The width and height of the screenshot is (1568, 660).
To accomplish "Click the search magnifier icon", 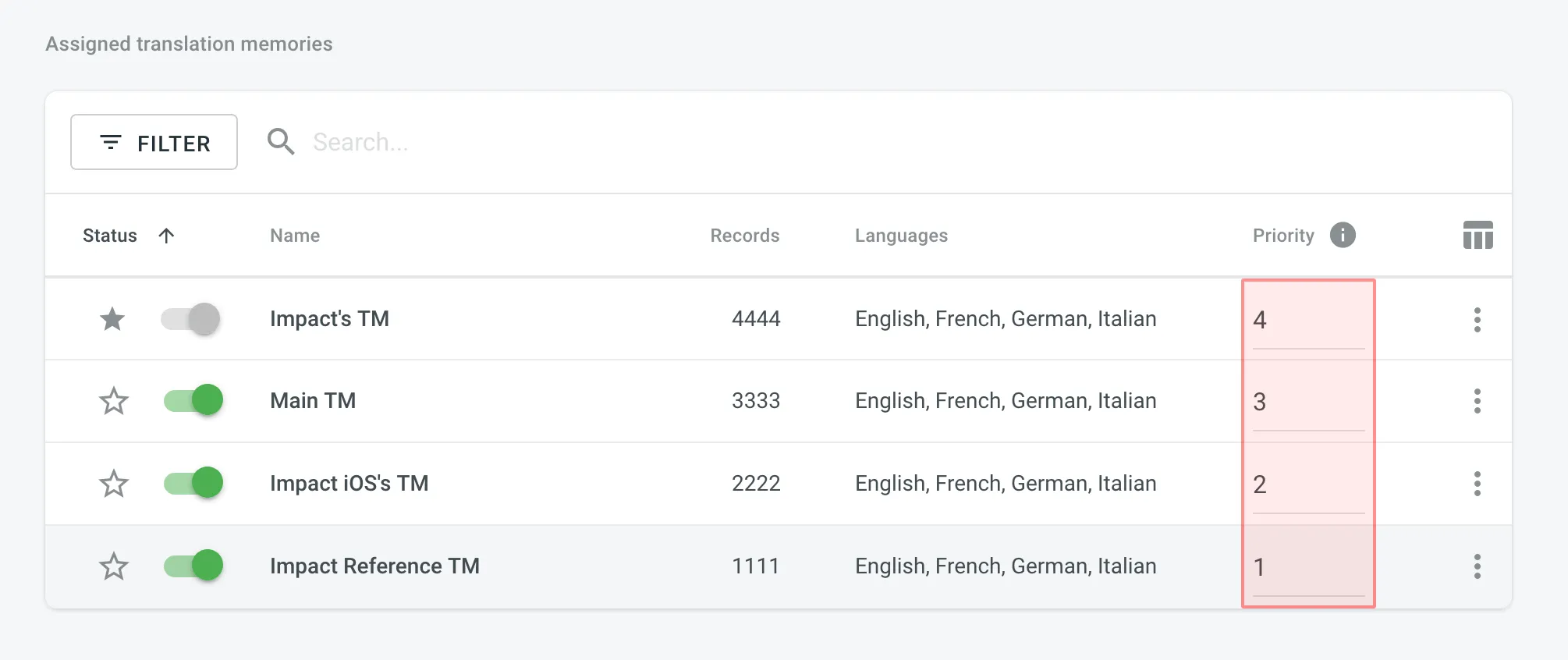I will point(281,142).
